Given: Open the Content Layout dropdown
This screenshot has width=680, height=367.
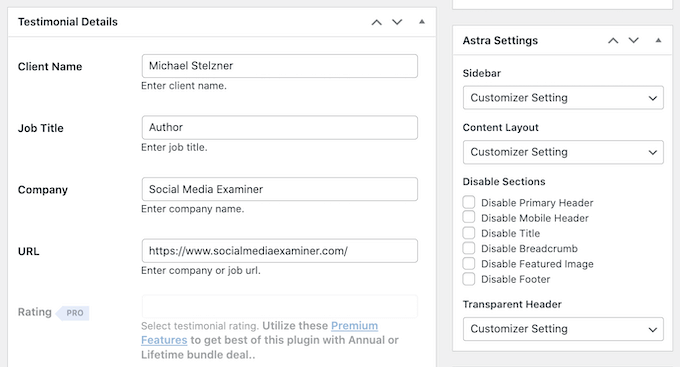Looking at the screenshot, I should pos(563,152).
